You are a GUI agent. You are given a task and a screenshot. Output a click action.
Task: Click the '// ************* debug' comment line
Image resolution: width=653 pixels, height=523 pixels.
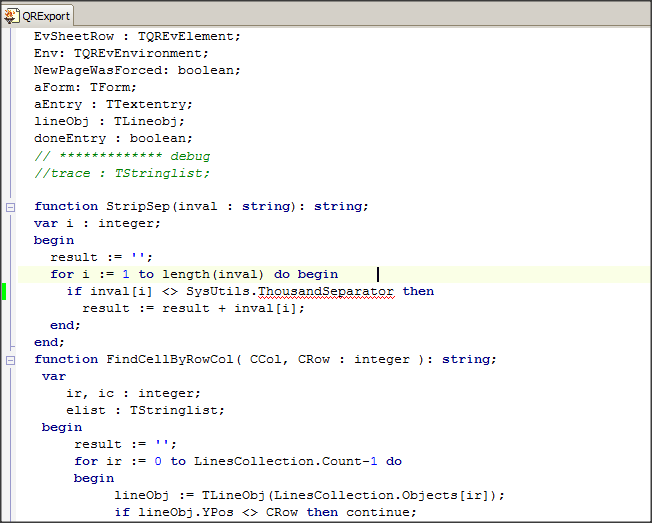tap(122, 156)
